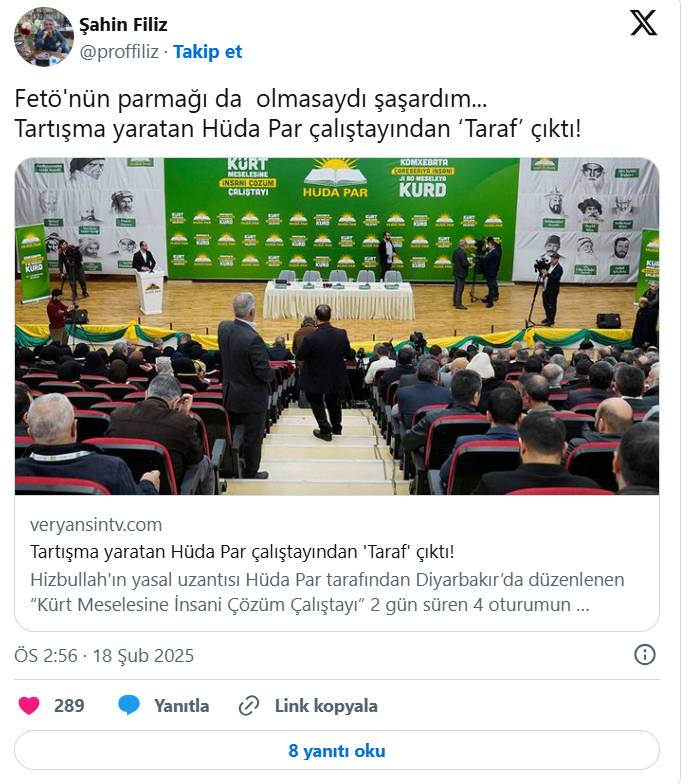
Task: Open the veryansintv.com source domain
Action: click(96, 524)
